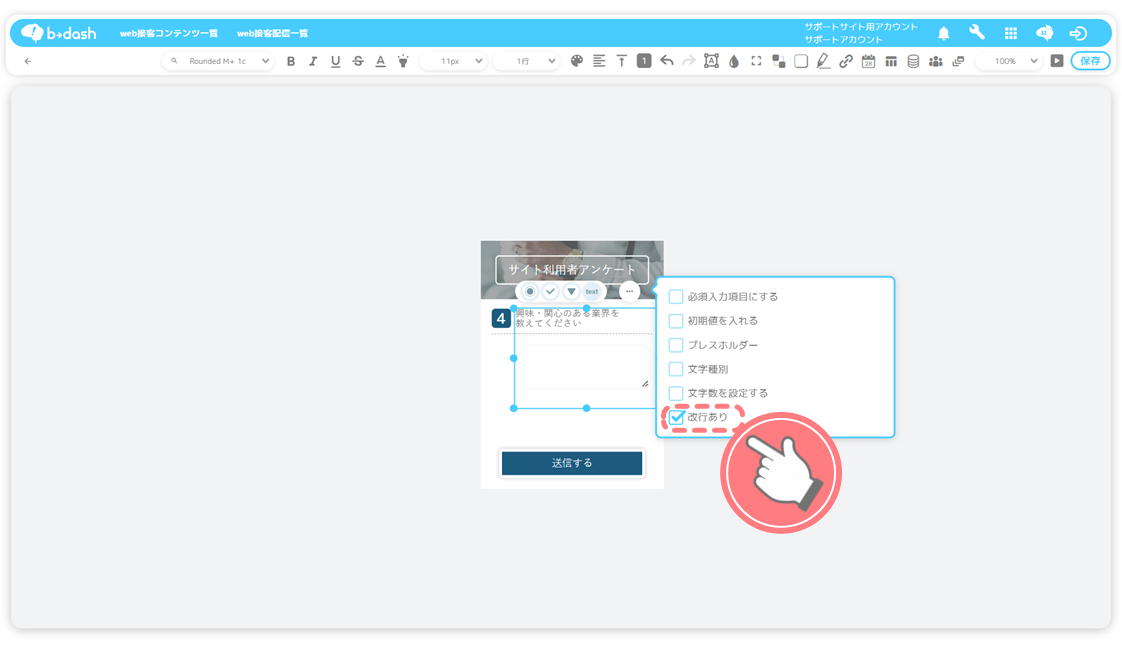Image resolution: width=1122 pixels, height=649 pixels.
Task: Click the fullscreen corners icon
Action: click(x=756, y=61)
